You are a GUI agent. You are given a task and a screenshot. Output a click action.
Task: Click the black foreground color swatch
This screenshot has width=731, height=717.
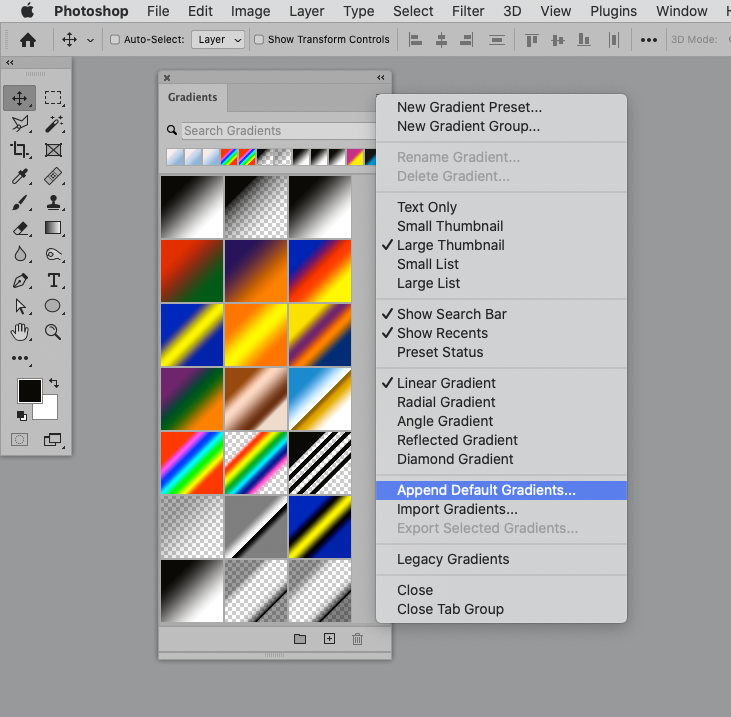pos(28,389)
